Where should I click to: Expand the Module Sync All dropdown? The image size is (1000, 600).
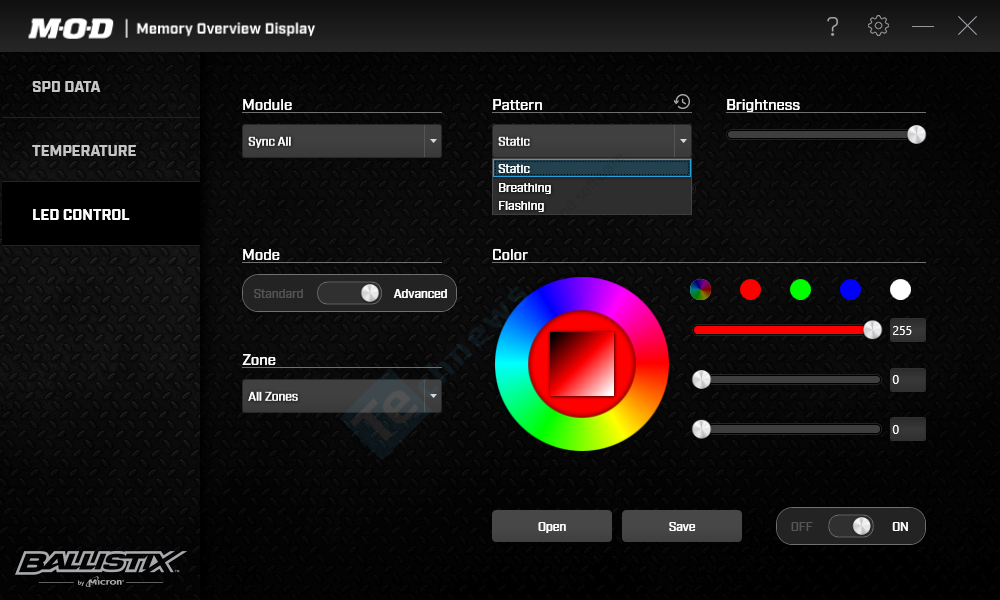pyautogui.click(x=342, y=141)
